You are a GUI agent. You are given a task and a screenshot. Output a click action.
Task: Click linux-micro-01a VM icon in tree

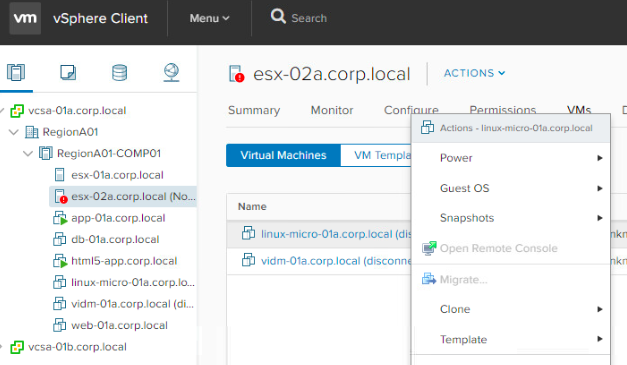[60, 282]
